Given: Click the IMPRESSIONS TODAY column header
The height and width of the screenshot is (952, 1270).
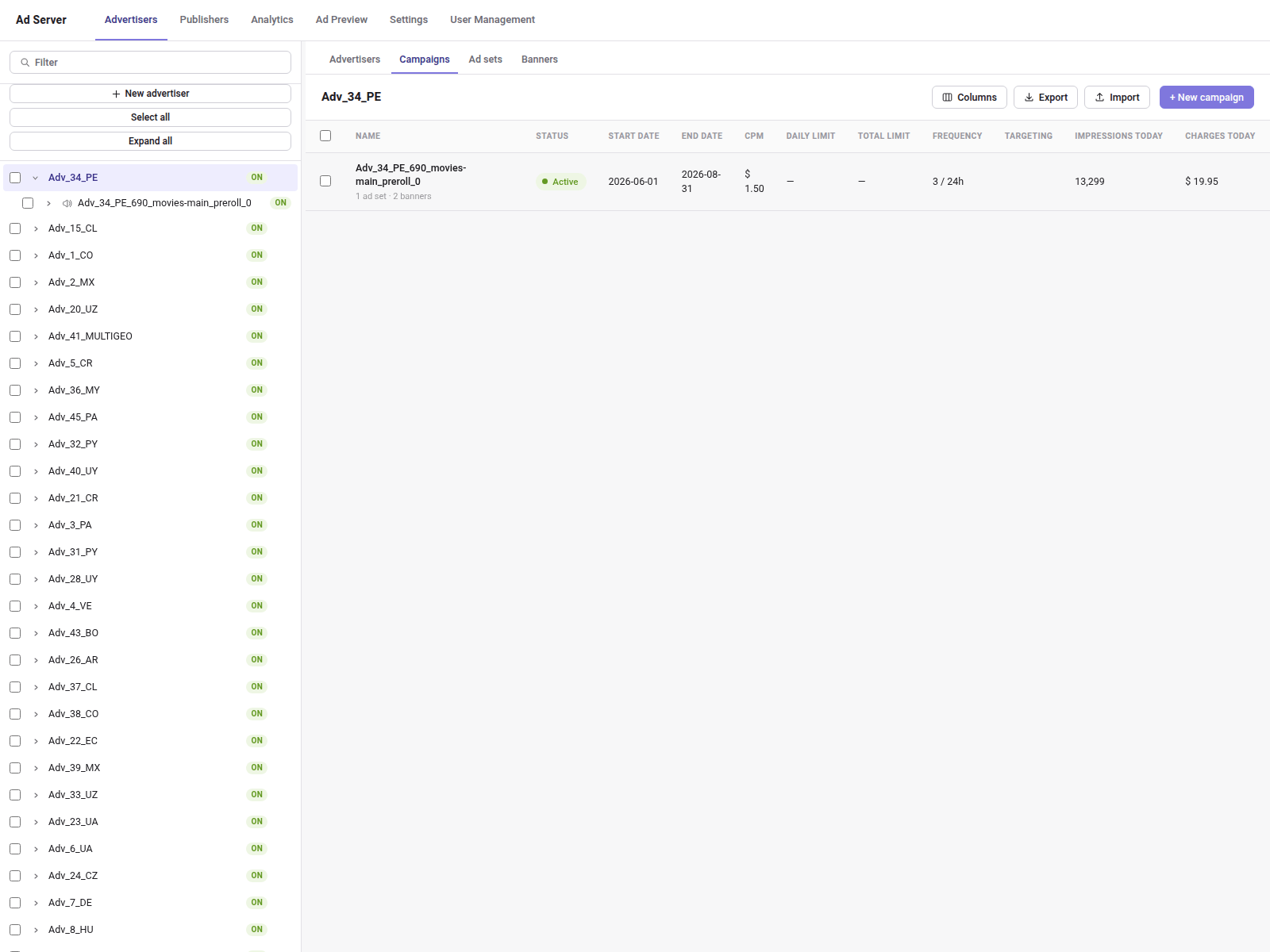Looking at the screenshot, I should point(1118,136).
